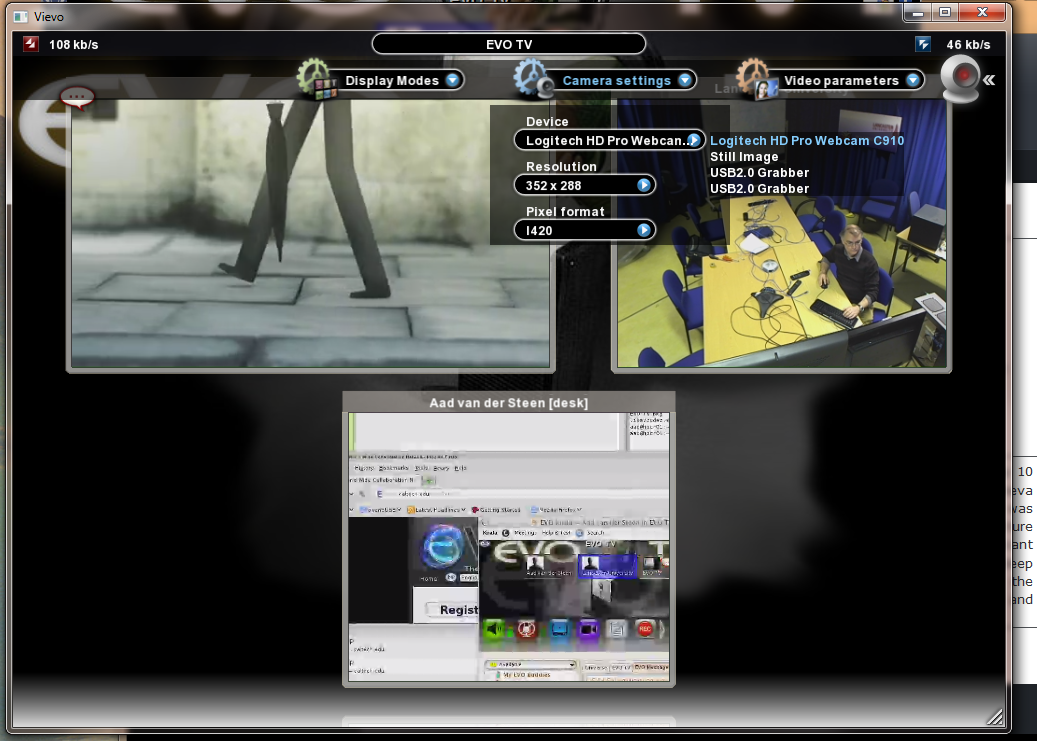Choose Still Image from the device list
Image resolution: width=1037 pixels, height=741 pixels.
click(744, 157)
